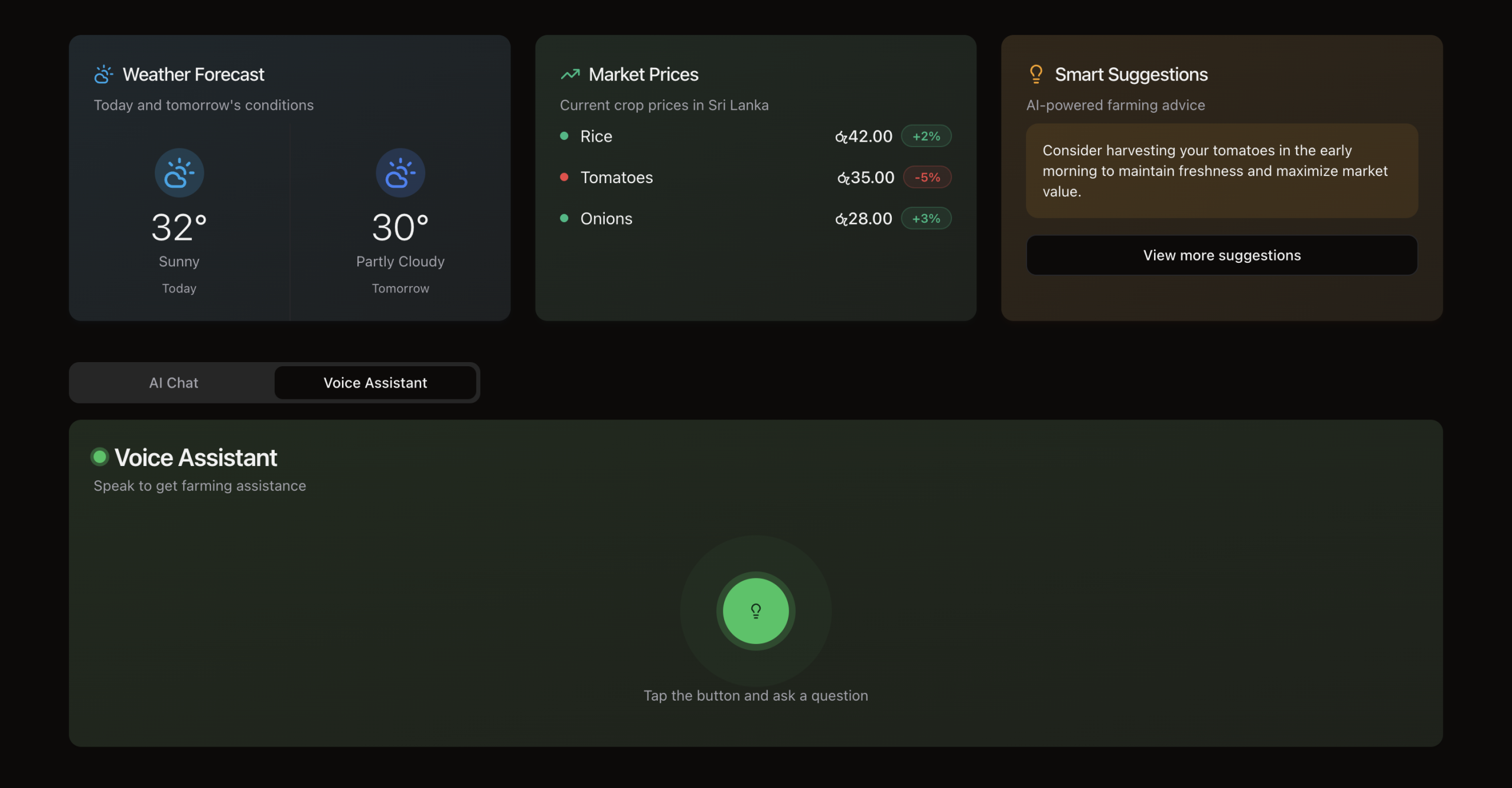The height and width of the screenshot is (788, 1512).
Task: Click the Smart Suggestions title
Action: tap(1131, 74)
